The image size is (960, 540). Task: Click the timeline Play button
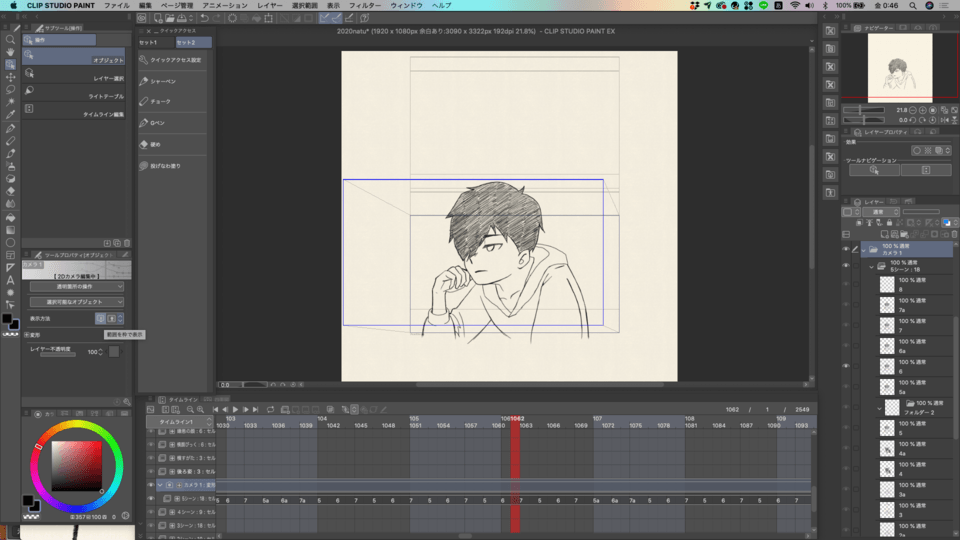pos(234,409)
